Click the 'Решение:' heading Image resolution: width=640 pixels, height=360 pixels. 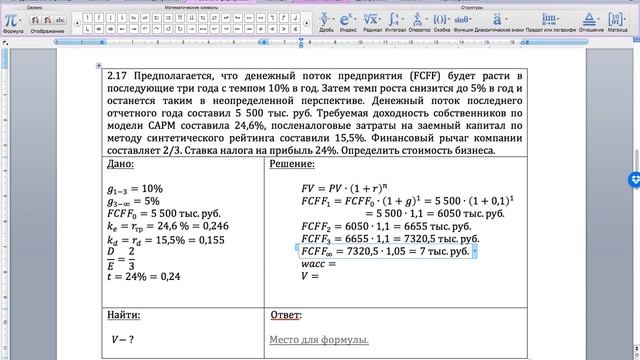(292, 164)
